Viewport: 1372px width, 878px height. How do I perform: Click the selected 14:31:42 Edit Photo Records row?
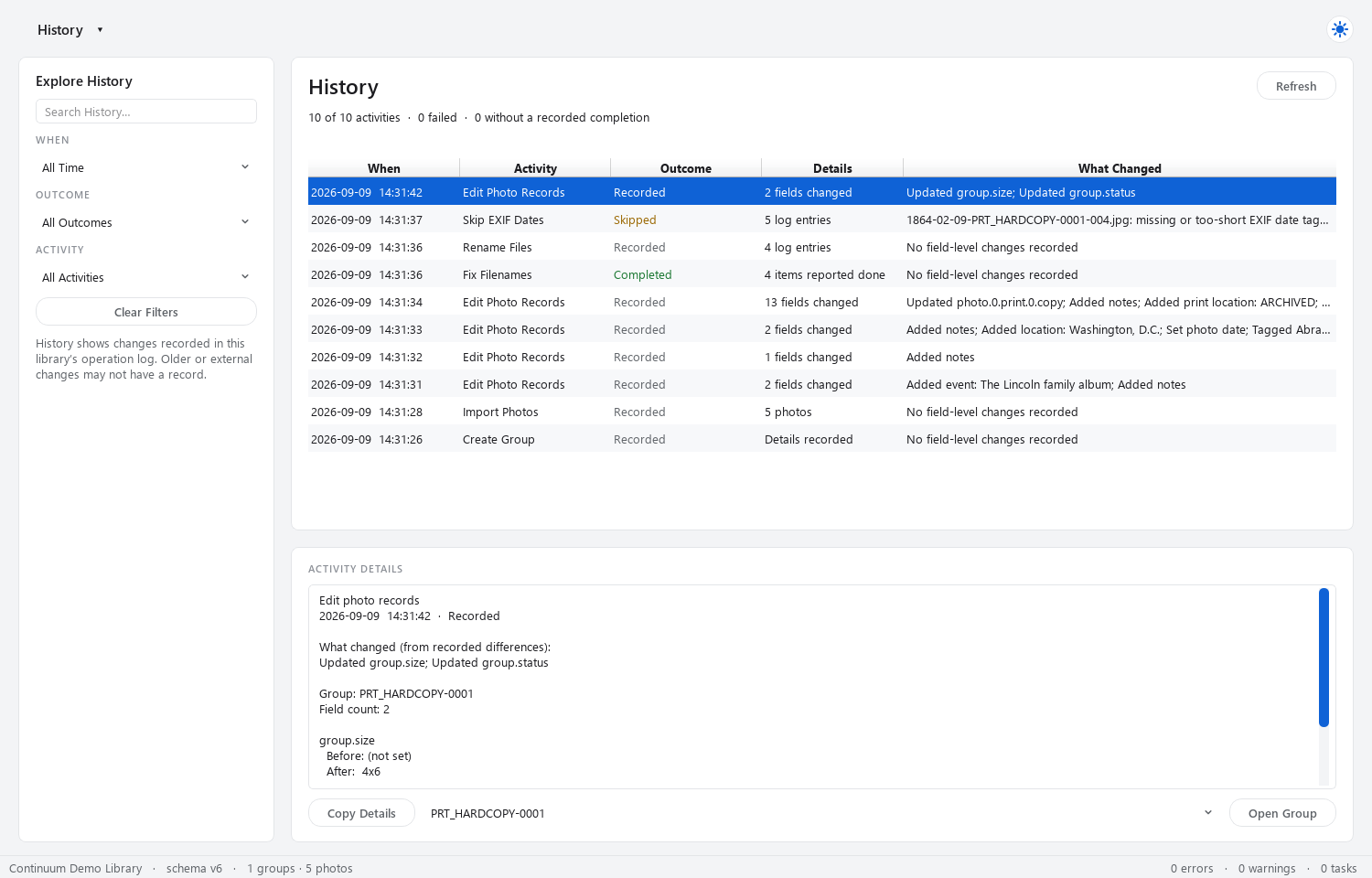coord(822,192)
